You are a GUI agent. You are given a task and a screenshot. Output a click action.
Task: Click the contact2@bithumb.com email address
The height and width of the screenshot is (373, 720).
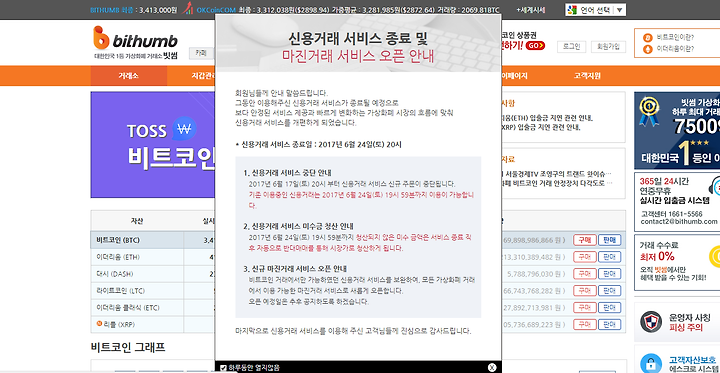point(679,221)
